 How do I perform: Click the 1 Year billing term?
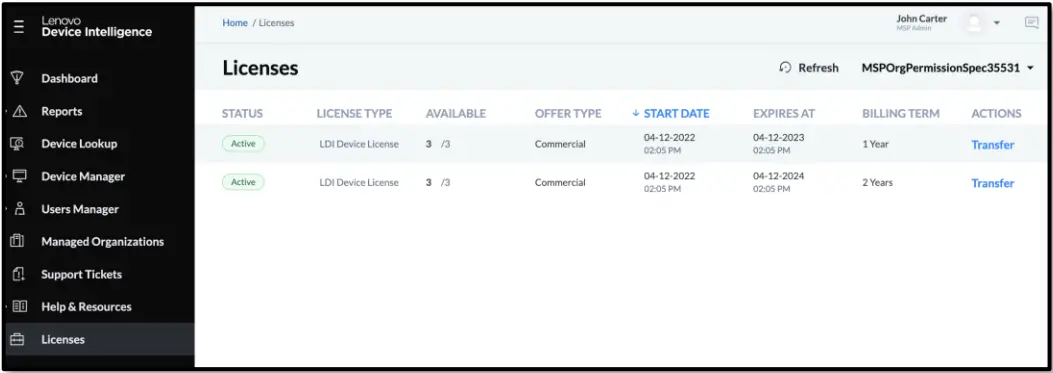pos(876,144)
